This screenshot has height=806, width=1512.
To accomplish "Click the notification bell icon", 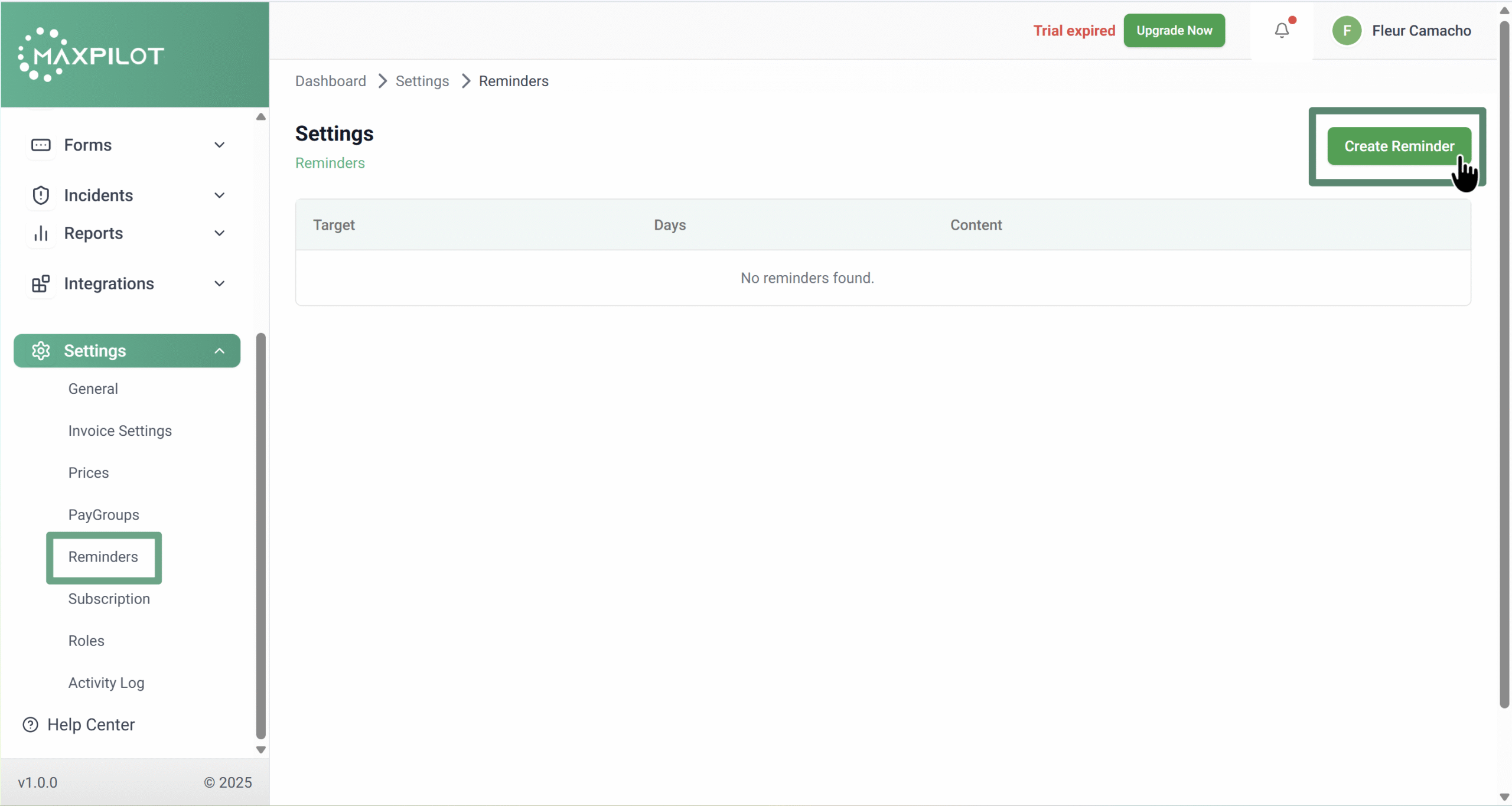I will [1281, 30].
